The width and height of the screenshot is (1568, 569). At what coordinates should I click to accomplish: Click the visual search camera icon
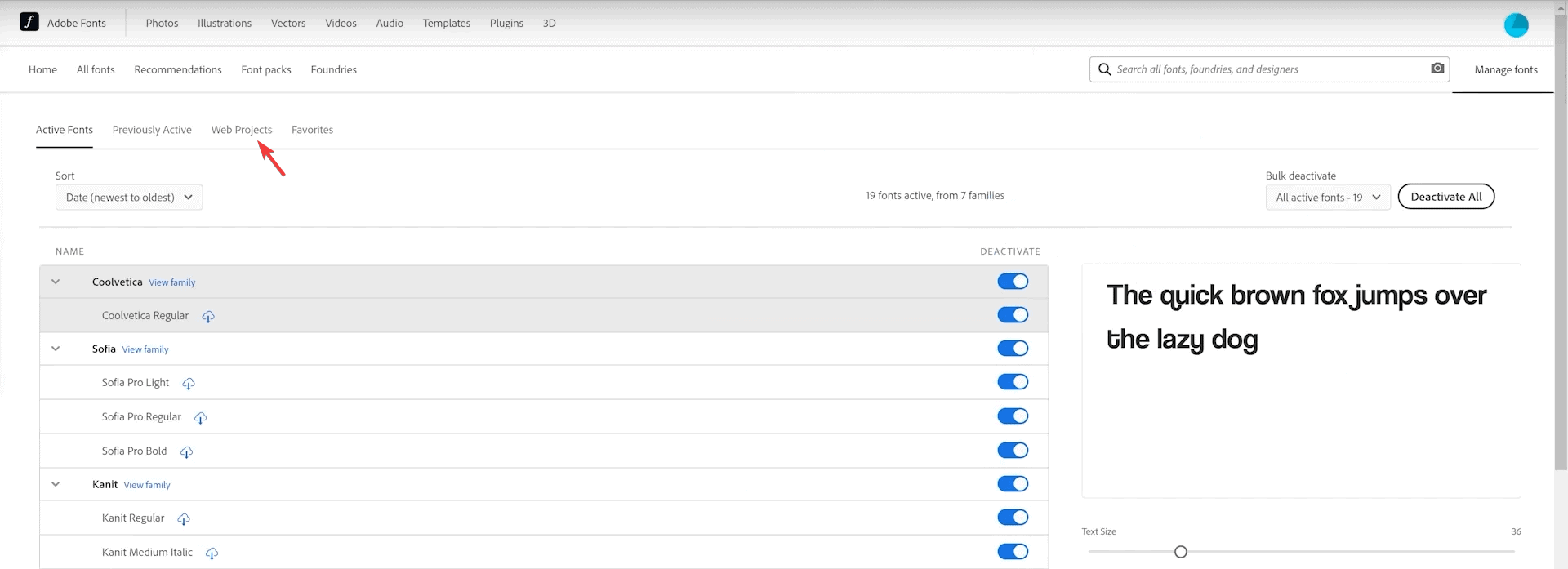click(x=1437, y=69)
